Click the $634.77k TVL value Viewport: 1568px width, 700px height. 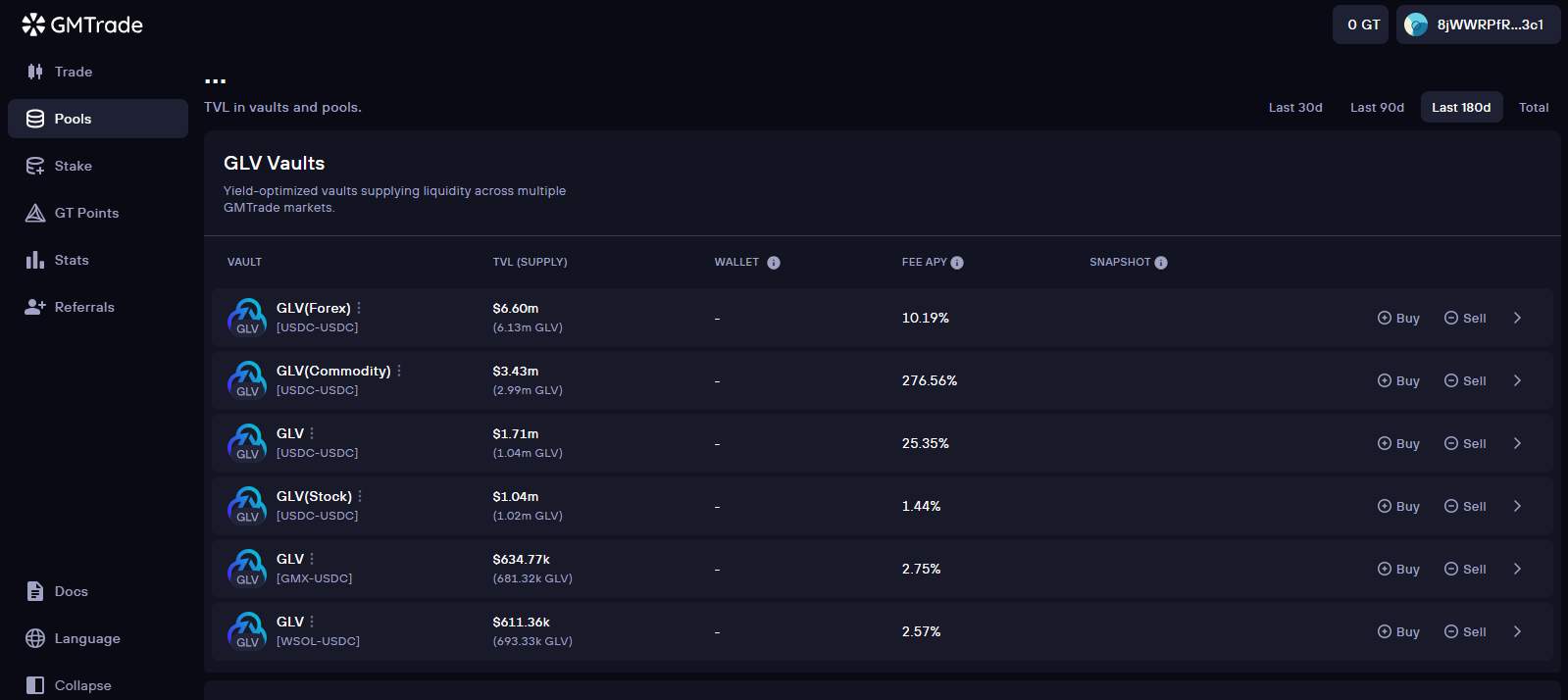pyautogui.click(x=521, y=559)
